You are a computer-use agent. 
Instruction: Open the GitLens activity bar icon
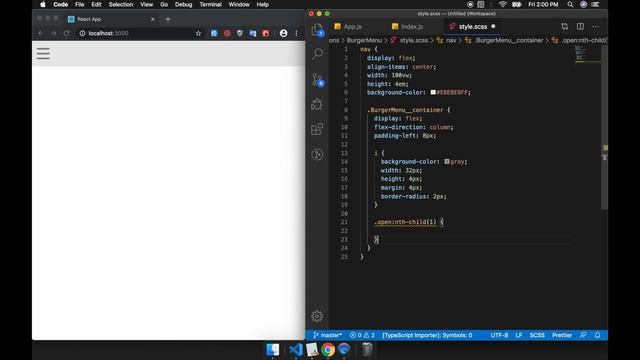pos(317,154)
